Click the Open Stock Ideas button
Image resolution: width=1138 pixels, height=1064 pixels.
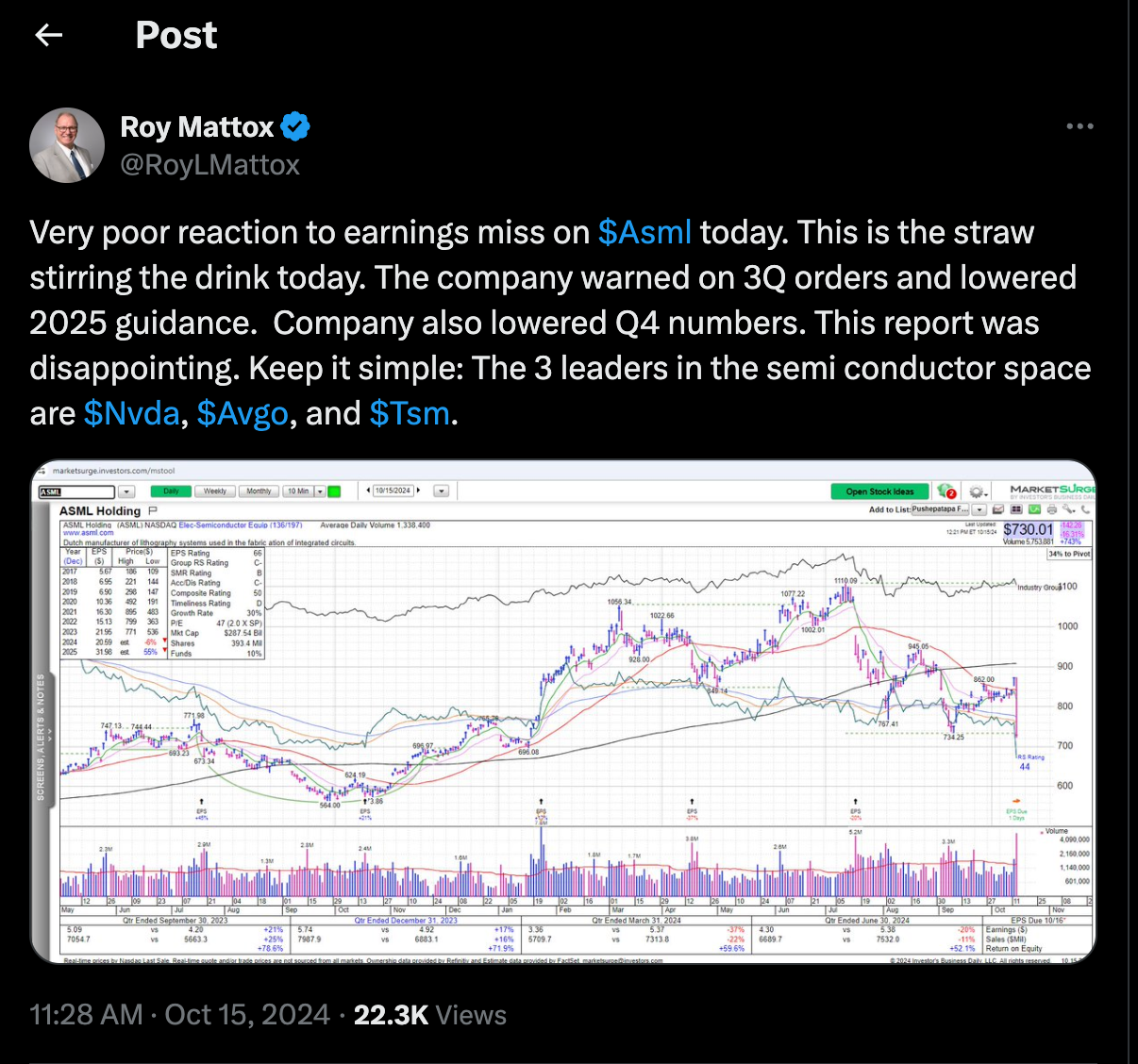click(879, 490)
